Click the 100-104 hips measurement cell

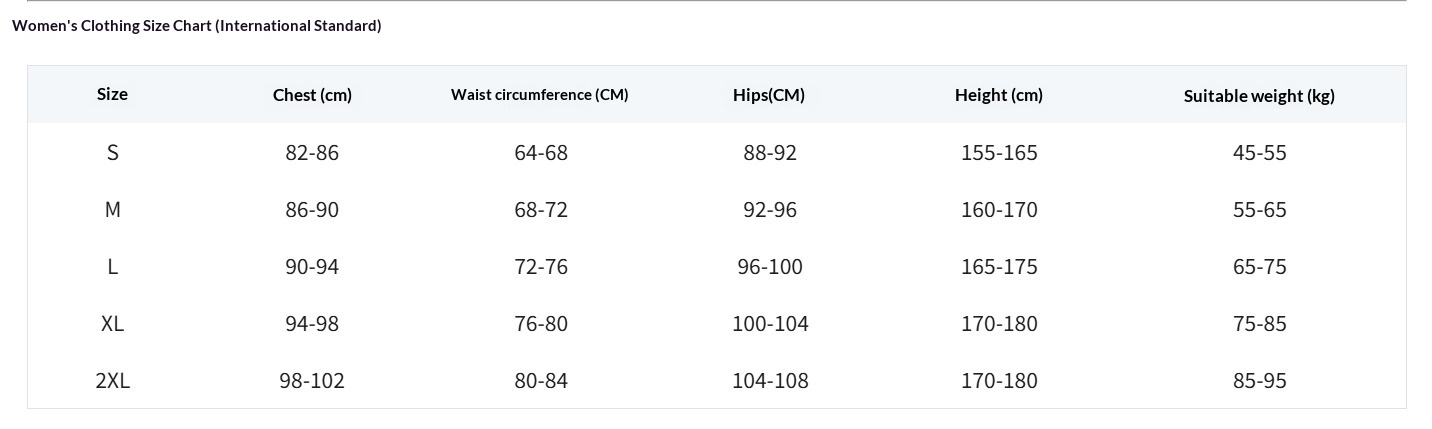point(770,323)
